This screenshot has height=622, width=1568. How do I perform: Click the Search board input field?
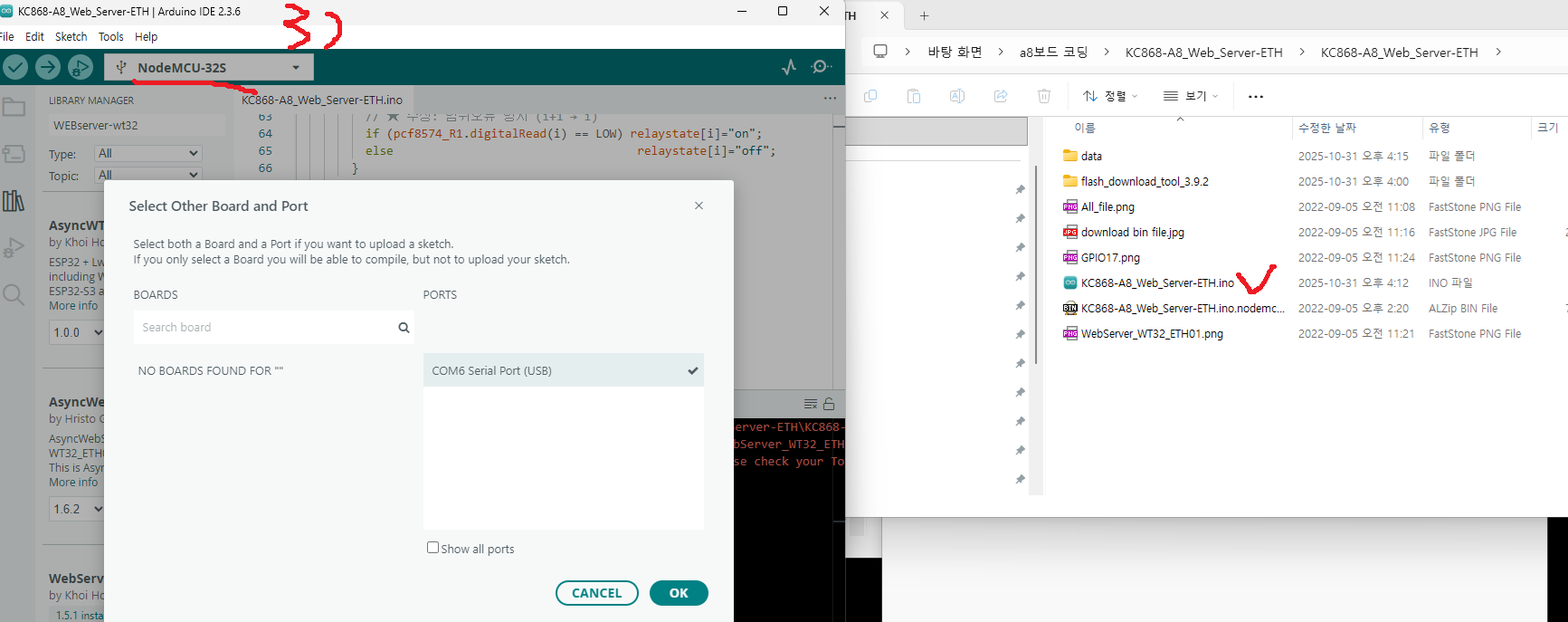click(x=266, y=328)
